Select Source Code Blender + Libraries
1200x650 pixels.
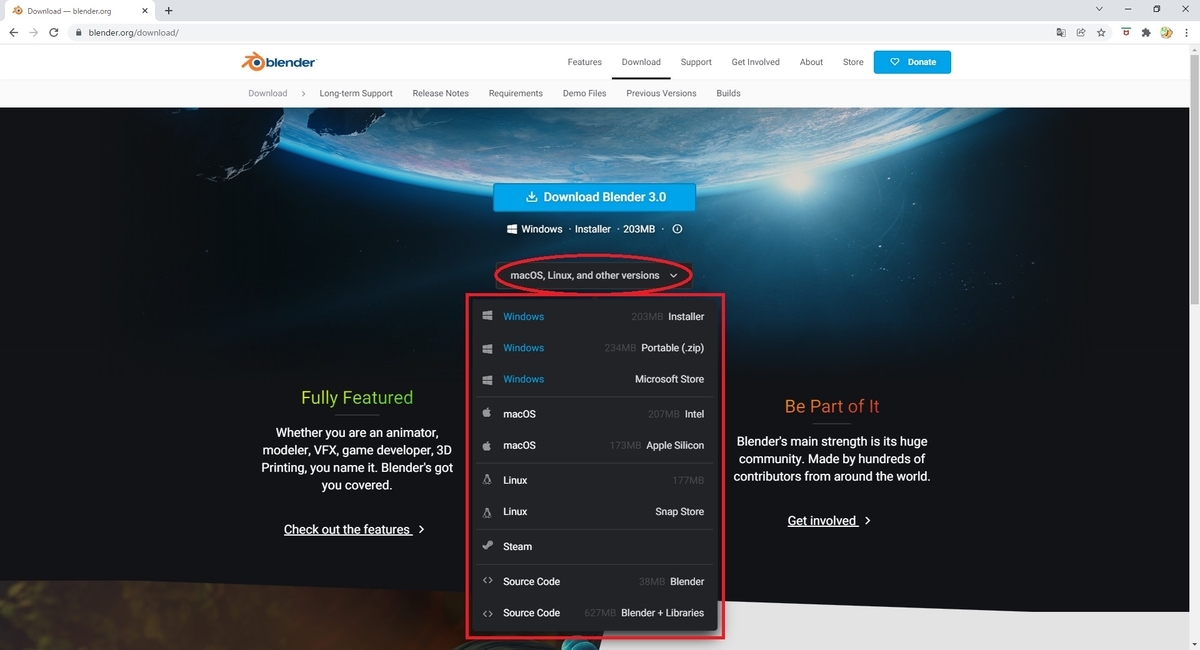click(594, 612)
